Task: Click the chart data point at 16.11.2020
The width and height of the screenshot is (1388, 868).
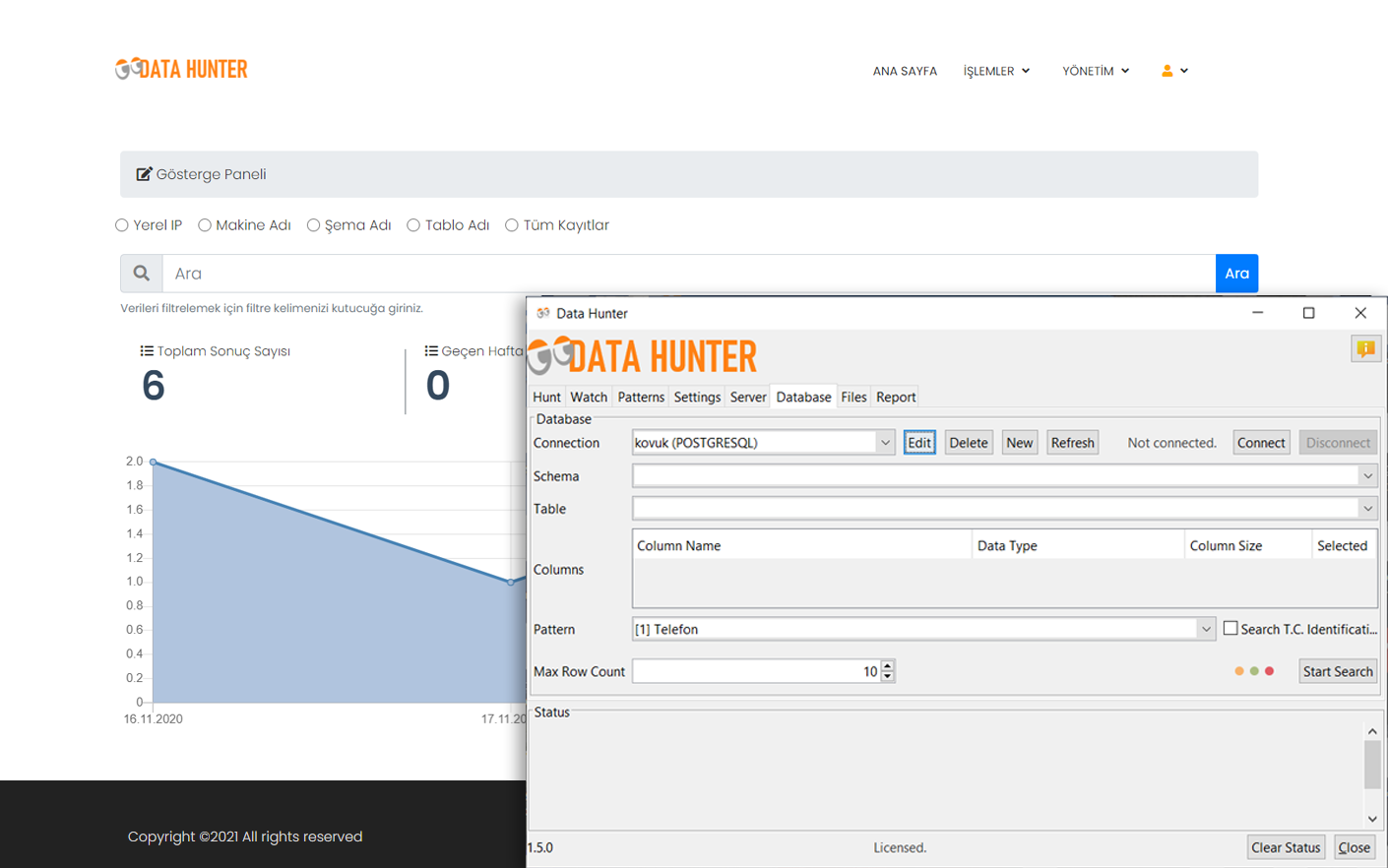Action: [x=154, y=462]
